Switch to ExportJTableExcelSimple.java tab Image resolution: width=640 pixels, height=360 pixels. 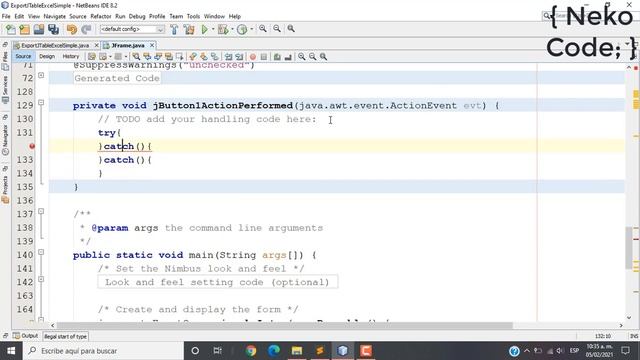pos(55,45)
